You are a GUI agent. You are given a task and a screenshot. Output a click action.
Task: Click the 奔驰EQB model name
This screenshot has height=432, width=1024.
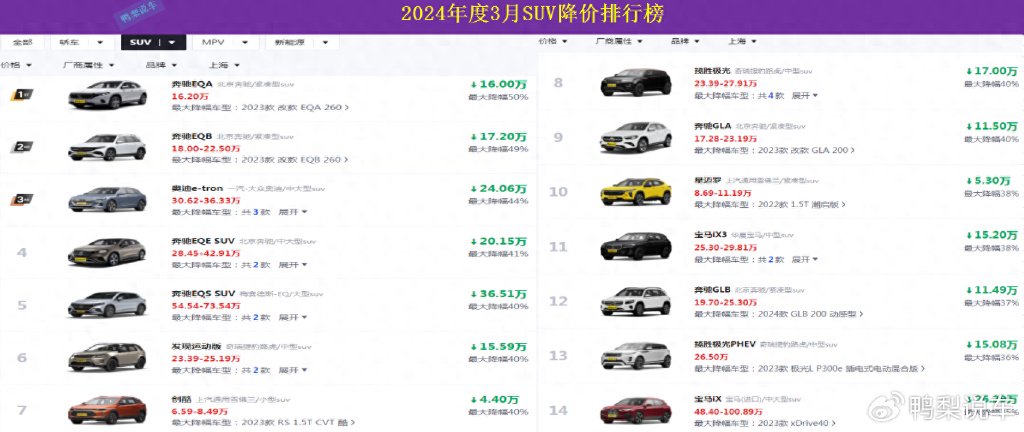tap(191, 136)
